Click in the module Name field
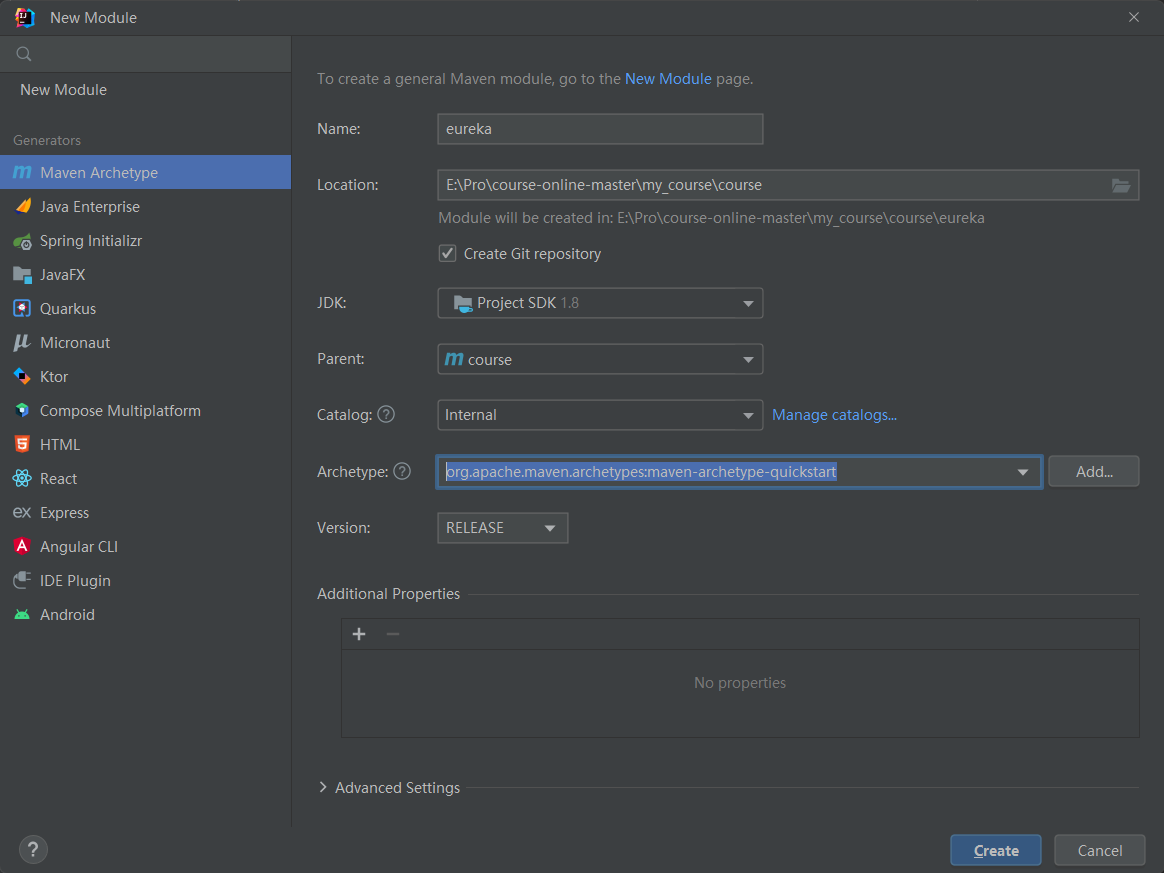This screenshot has height=873, width=1164. pos(600,129)
